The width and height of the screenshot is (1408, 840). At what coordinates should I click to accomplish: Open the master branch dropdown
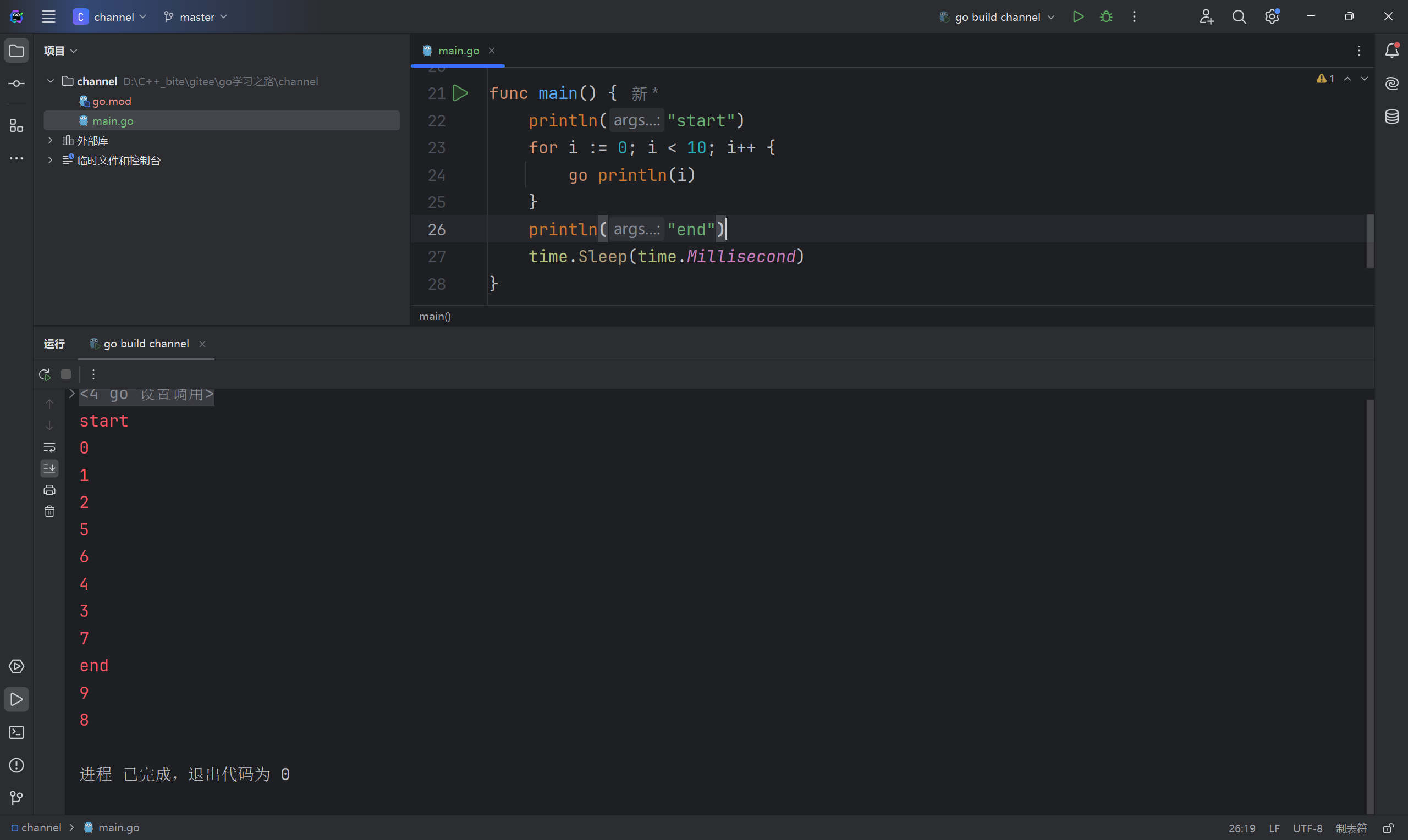point(195,17)
